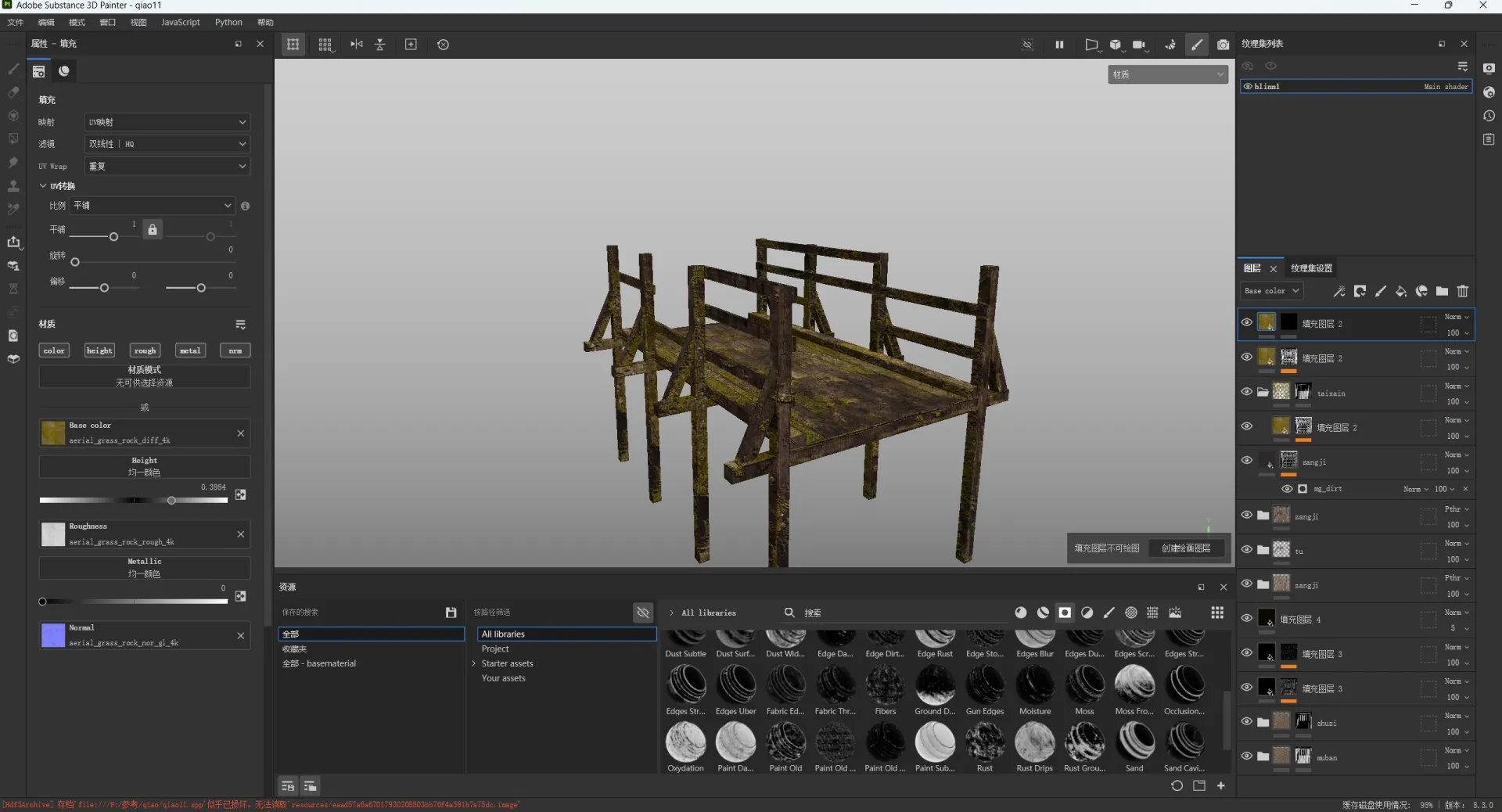The width and height of the screenshot is (1502, 812).
Task: Open the UV Wrap dropdown
Action: [x=167, y=166]
